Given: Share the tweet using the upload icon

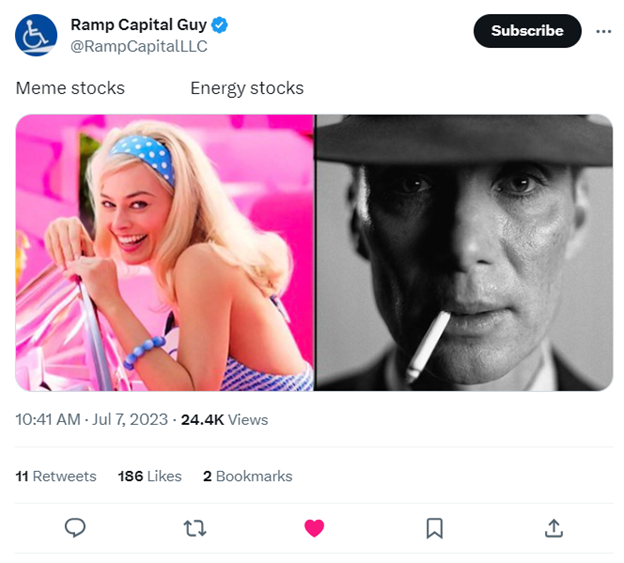Looking at the screenshot, I should tap(554, 527).
